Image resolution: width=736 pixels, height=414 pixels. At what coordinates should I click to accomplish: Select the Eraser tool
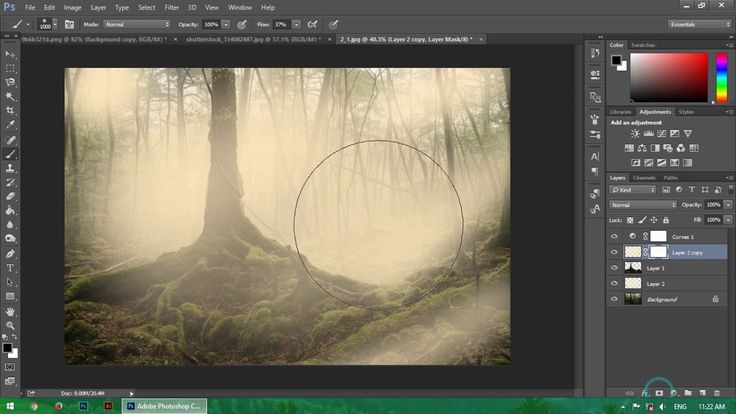click(x=10, y=196)
